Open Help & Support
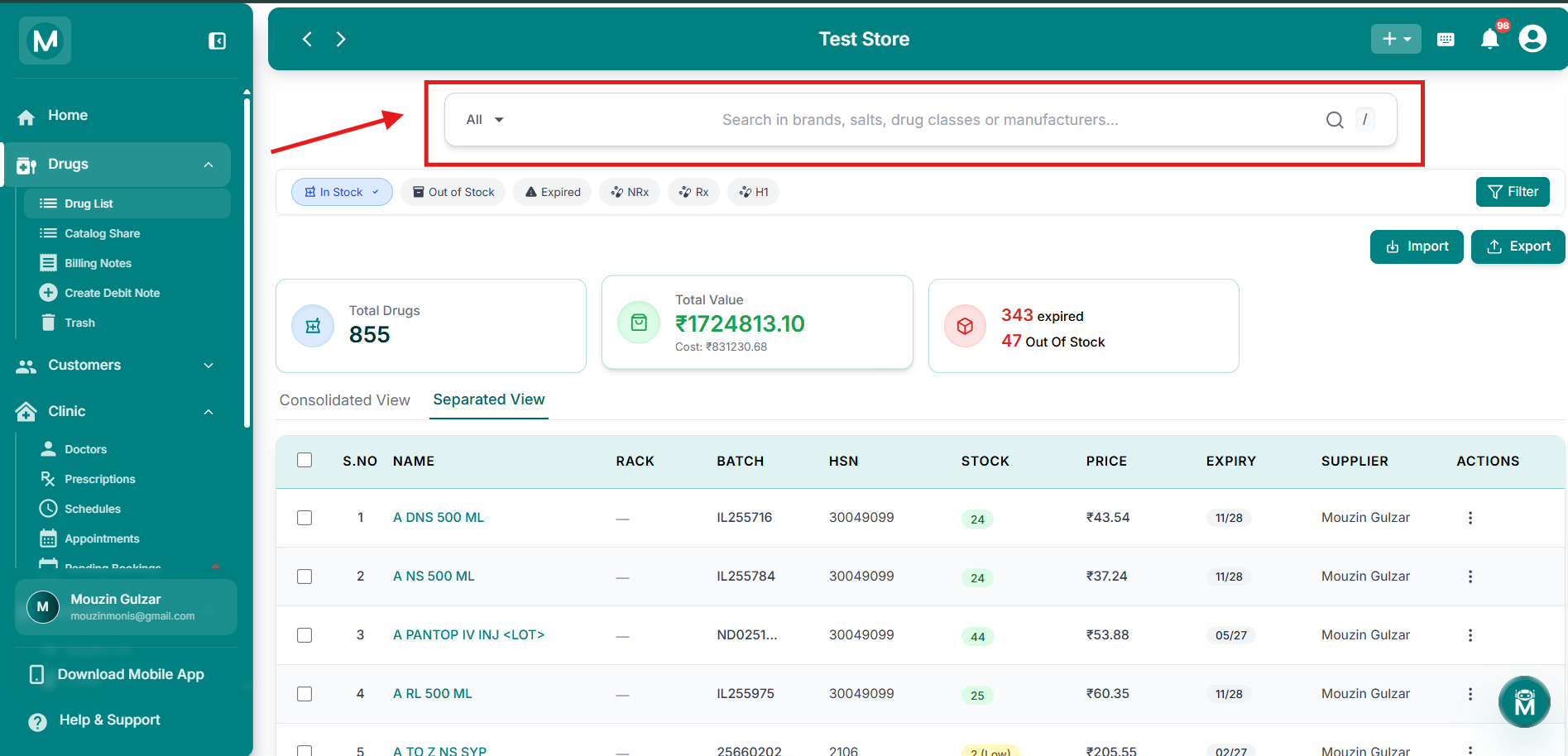This screenshot has width=1568, height=756. [x=94, y=720]
